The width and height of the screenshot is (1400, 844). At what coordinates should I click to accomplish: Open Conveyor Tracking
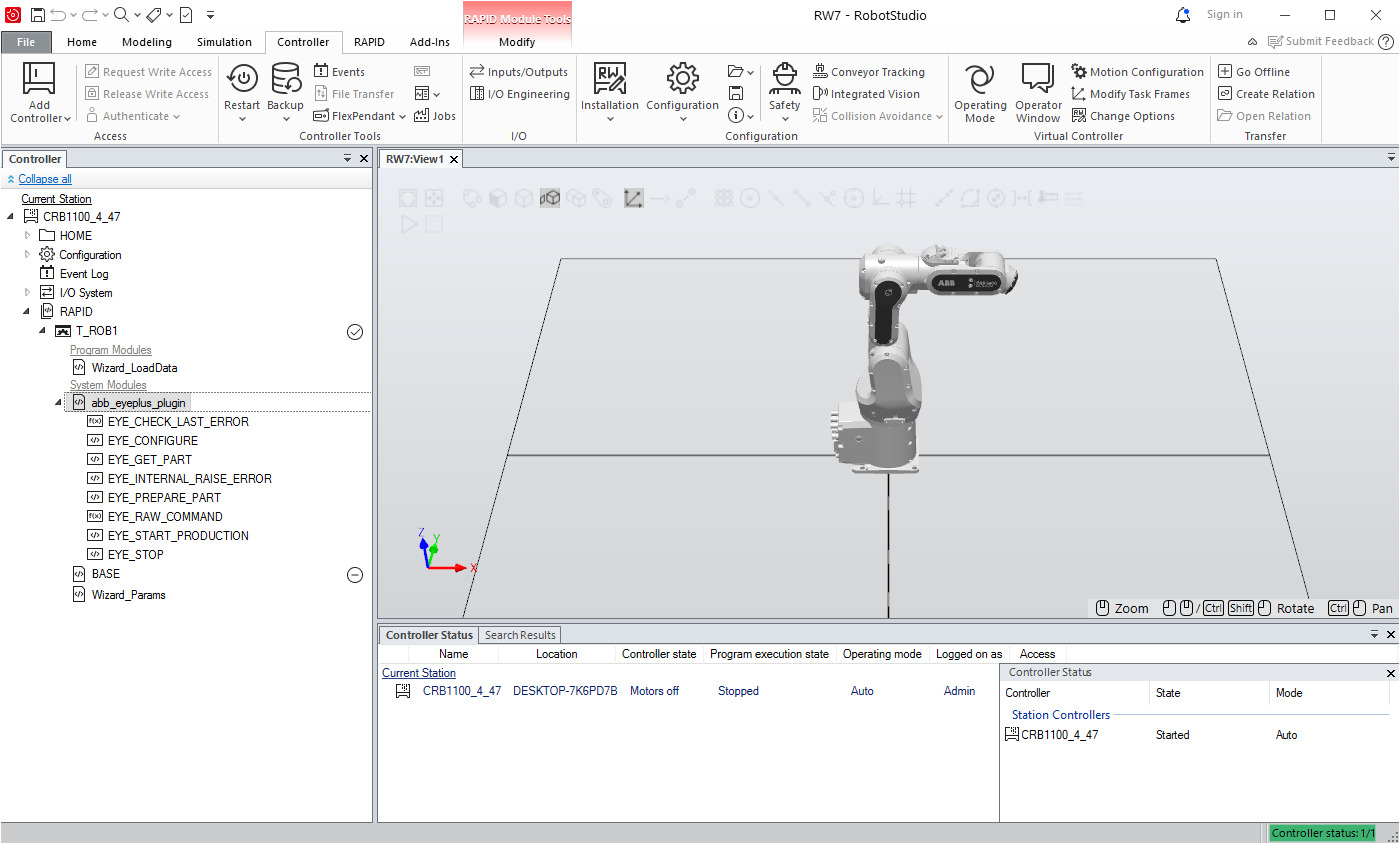click(x=869, y=72)
